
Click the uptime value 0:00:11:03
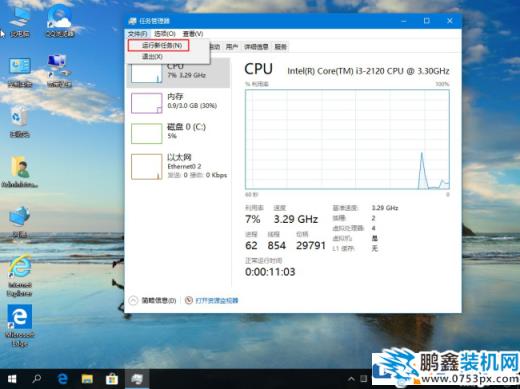(270, 272)
